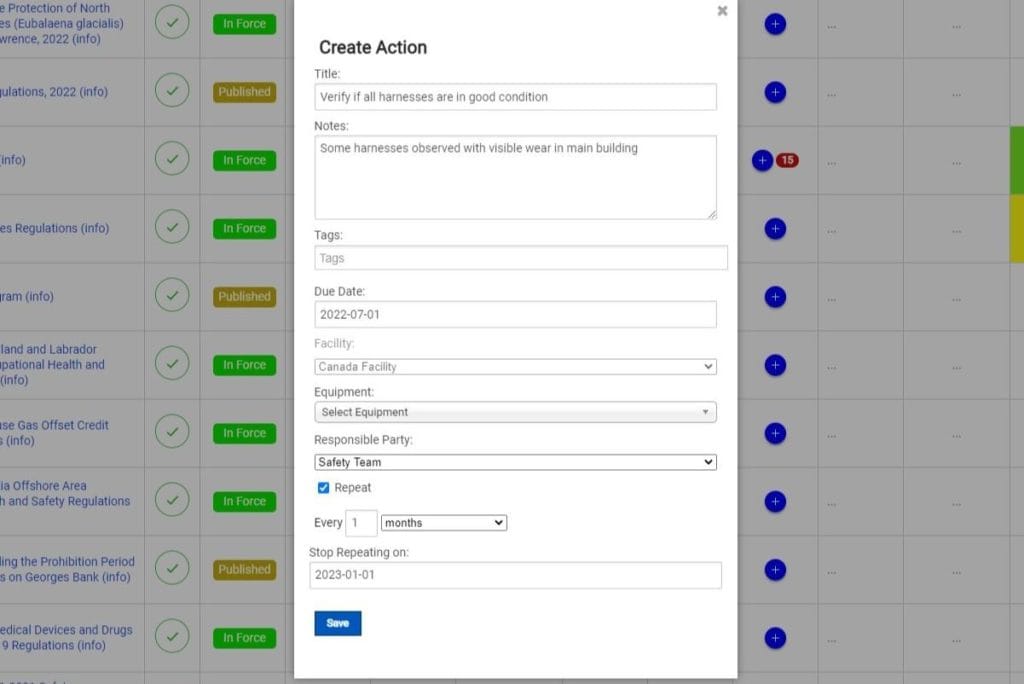The height and width of the screenshot is (684, 1024).
Task: Uncheck the Repeat checkbox
Action: 323,488
